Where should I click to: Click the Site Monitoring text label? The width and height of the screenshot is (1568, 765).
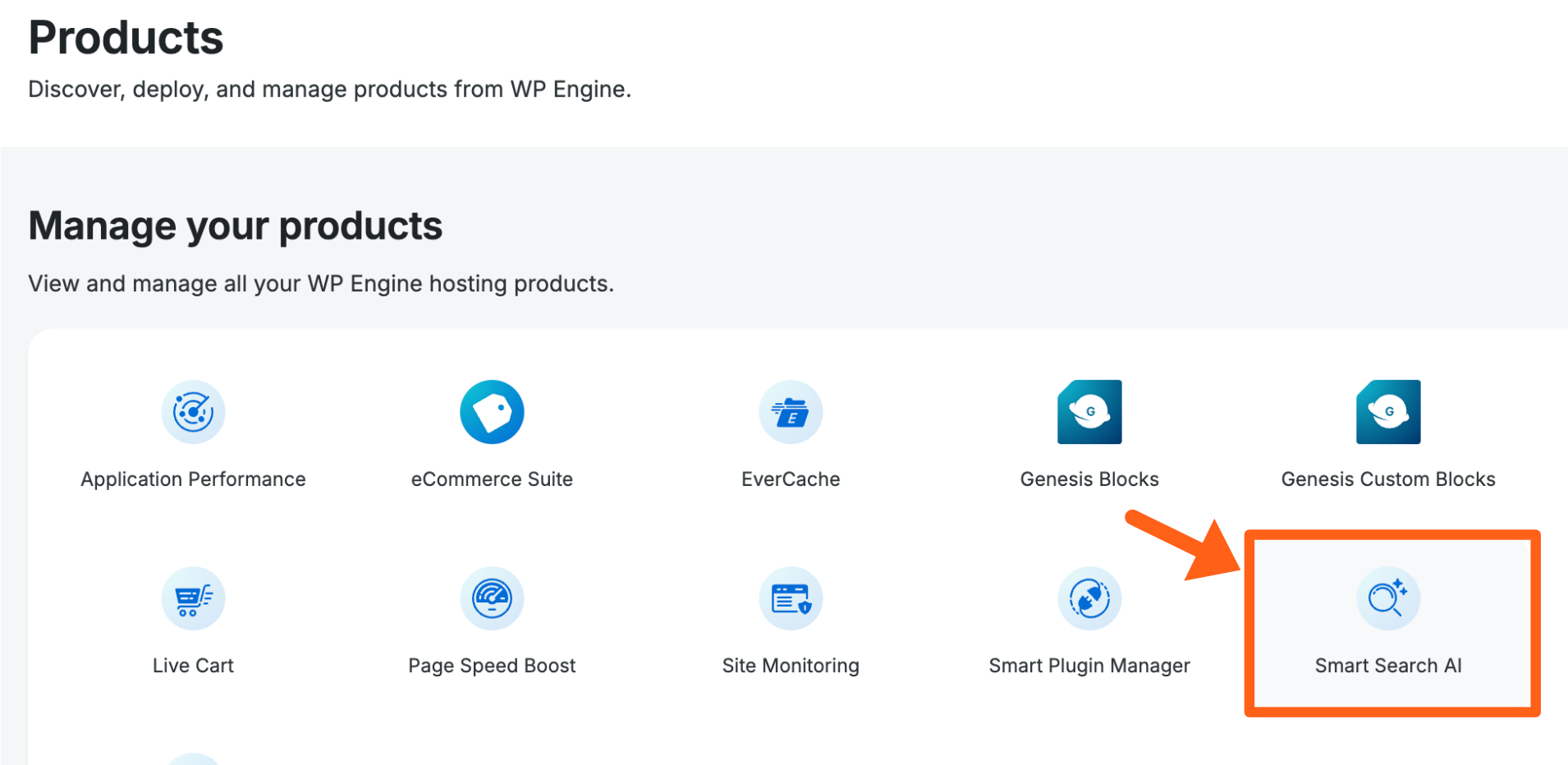pyautogui.click(x=791, y=666)
